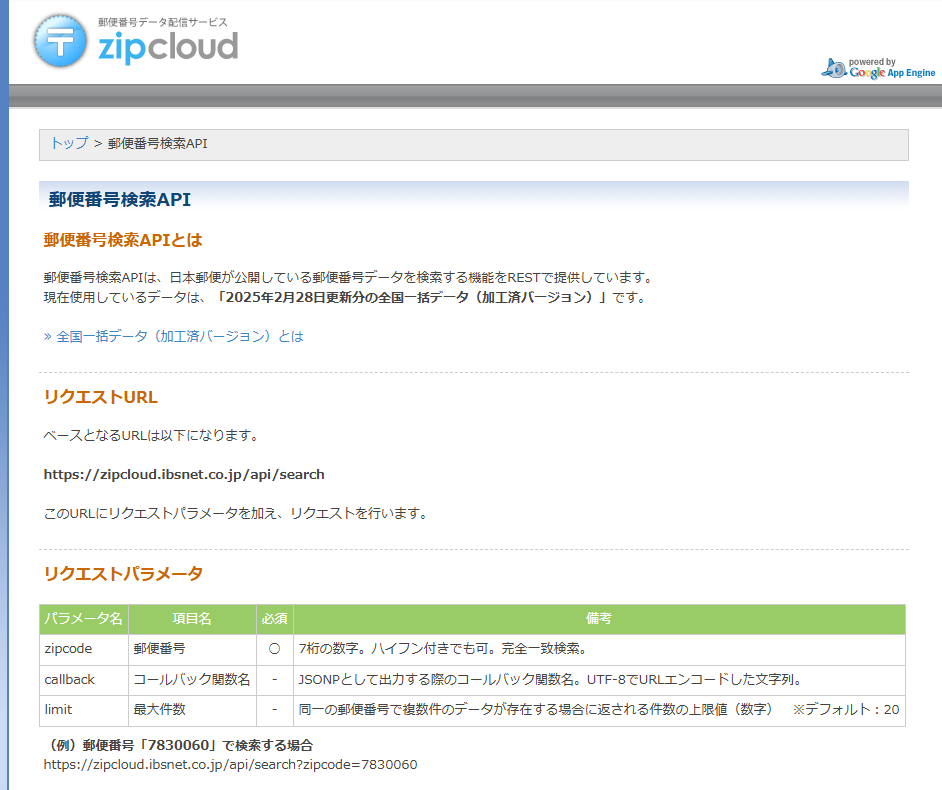
Task: Open the Google App Engine badge
Action: [878, 68]
